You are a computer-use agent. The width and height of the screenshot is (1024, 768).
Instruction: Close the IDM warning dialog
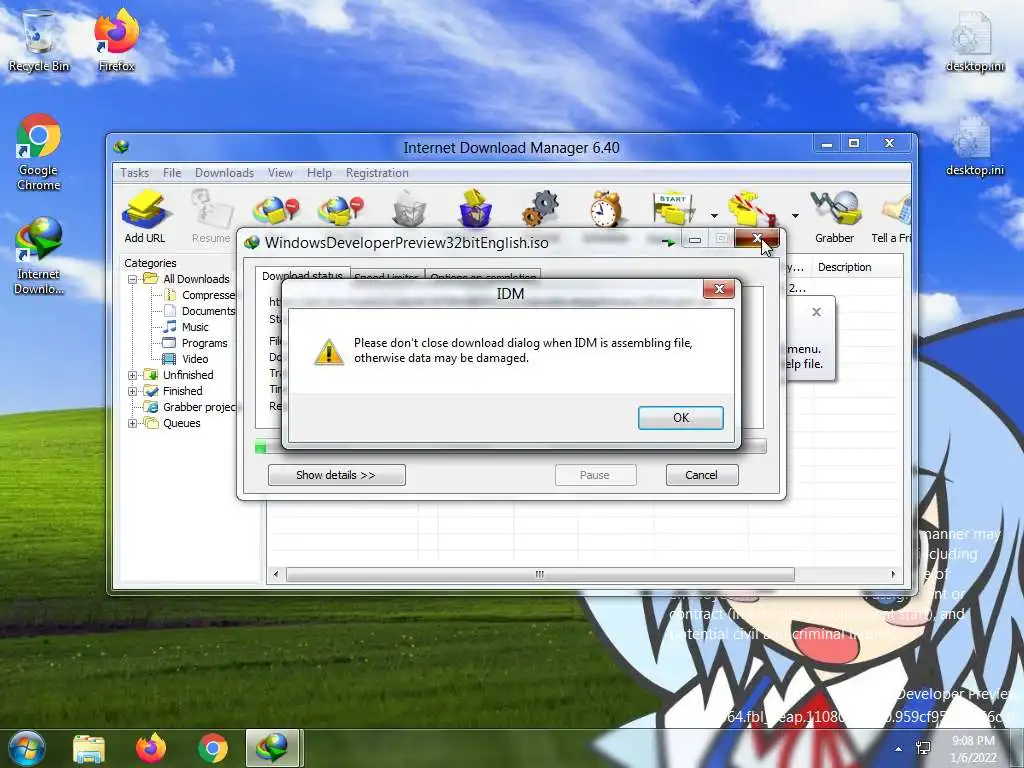click(719, 289)
